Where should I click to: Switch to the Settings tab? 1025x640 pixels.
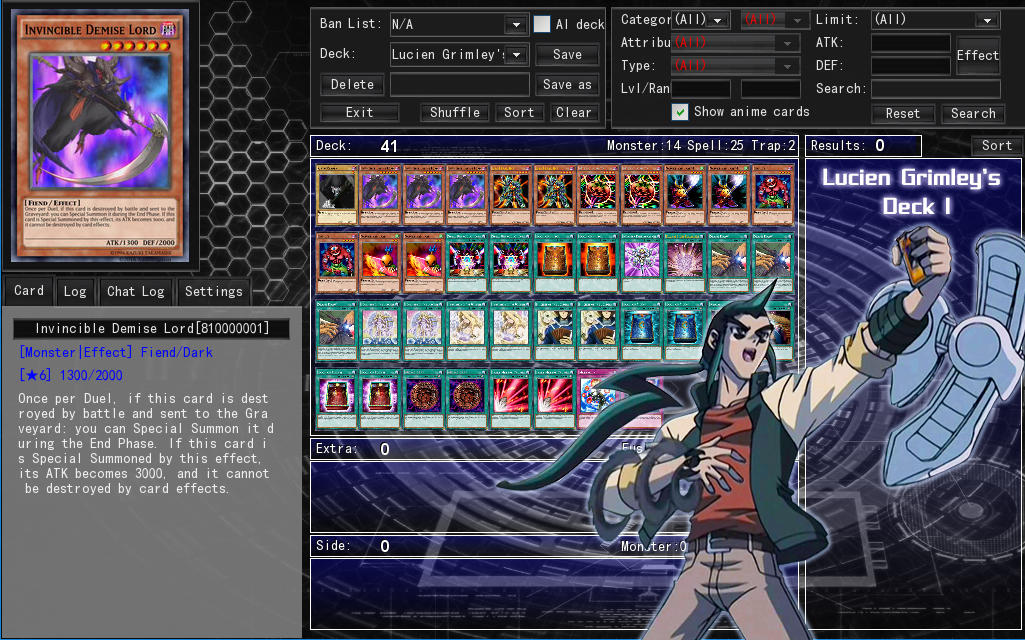click(214, 292)
